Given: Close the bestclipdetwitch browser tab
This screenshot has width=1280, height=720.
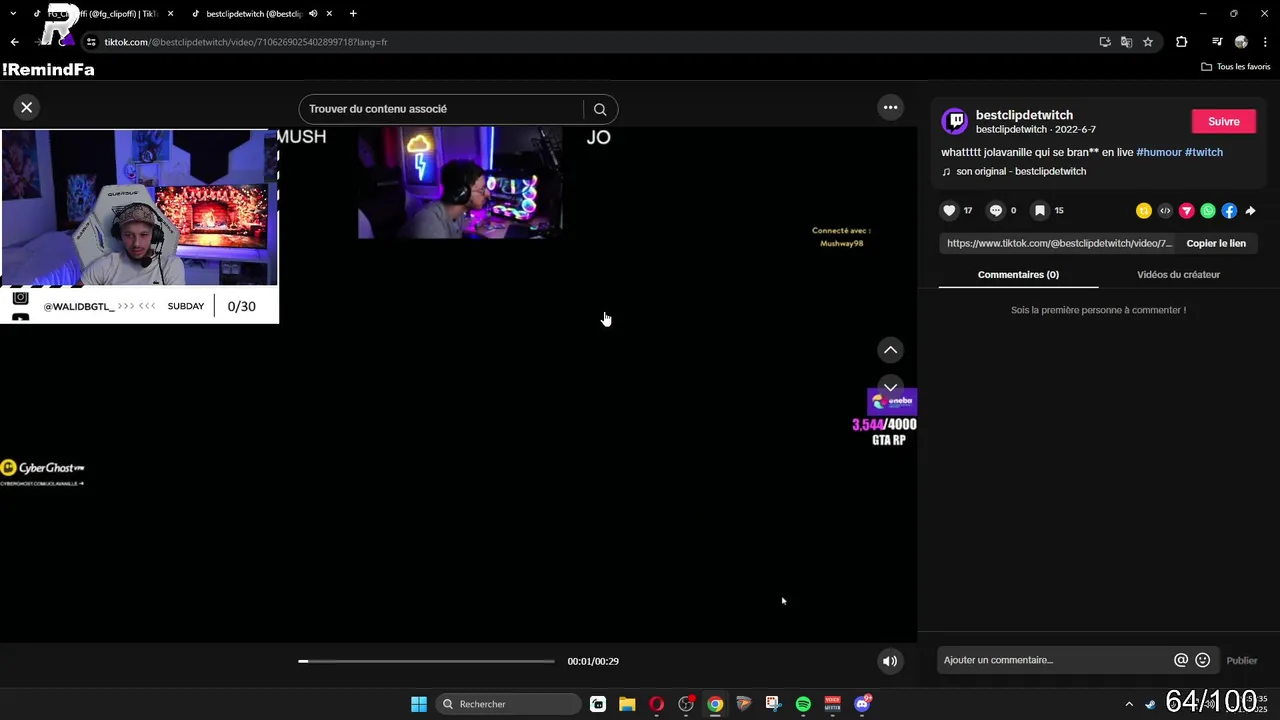Looking at the screenshot, I should [330, 14].
